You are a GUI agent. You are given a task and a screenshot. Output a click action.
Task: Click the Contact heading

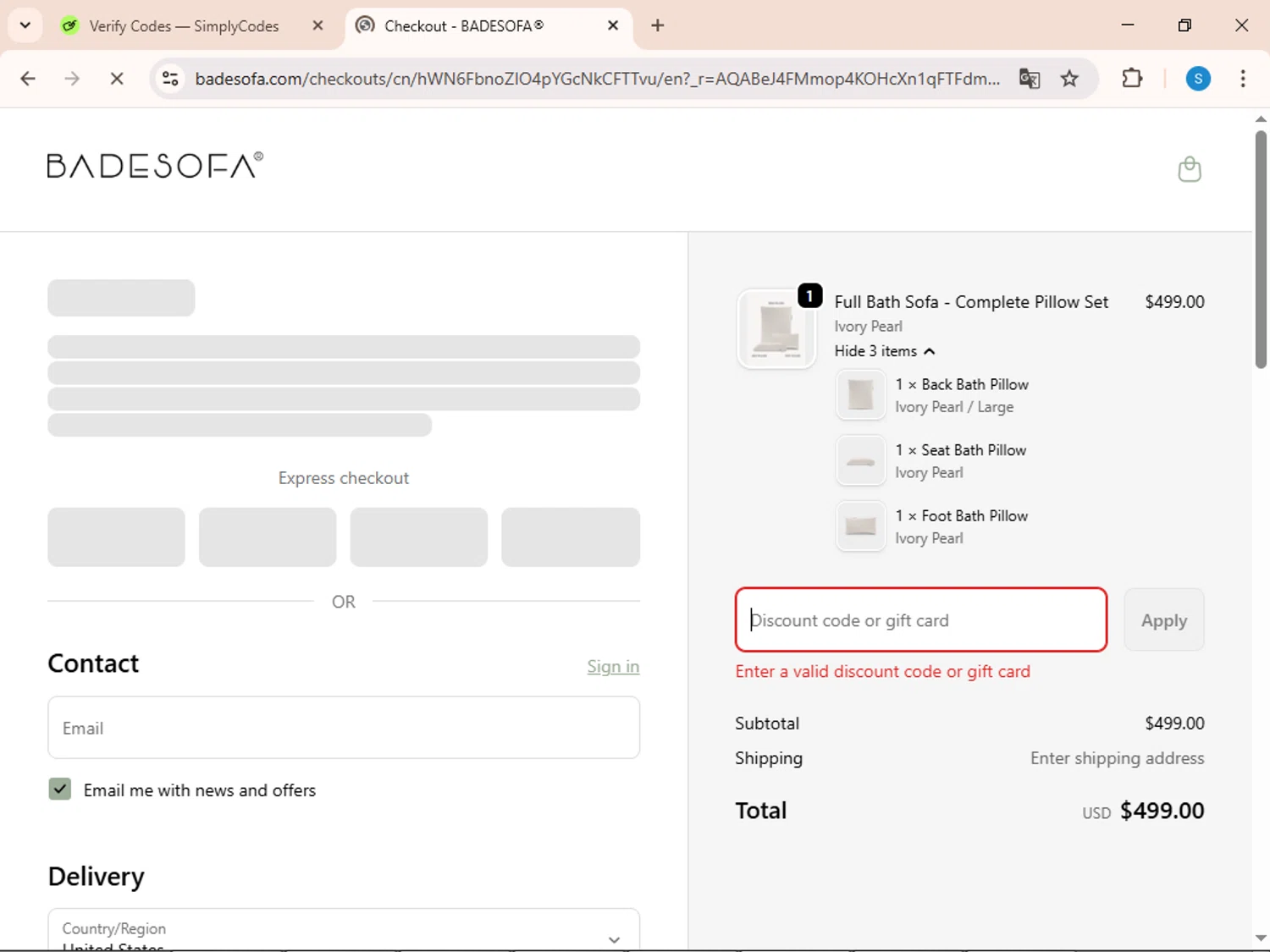pos(93,663)
